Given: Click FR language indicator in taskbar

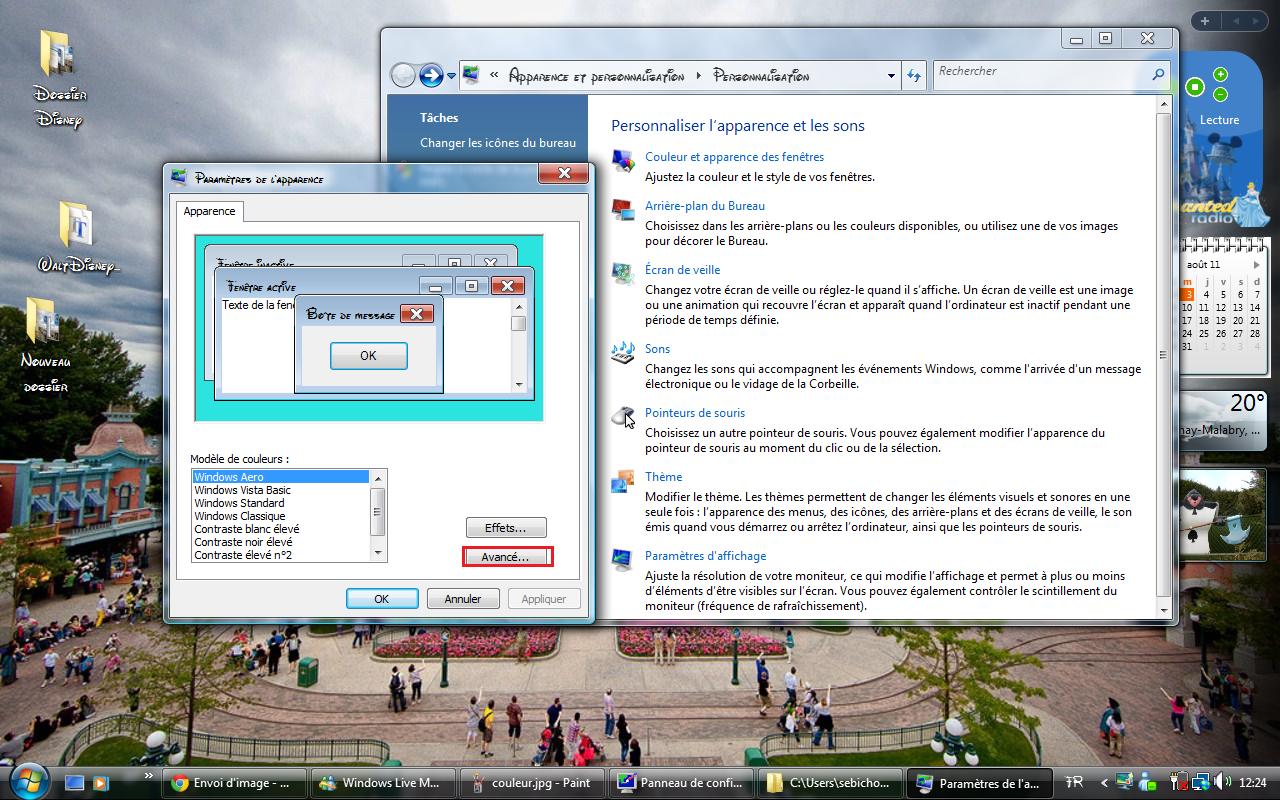Looking at the screenshot, I should [x=1076, y=782].
